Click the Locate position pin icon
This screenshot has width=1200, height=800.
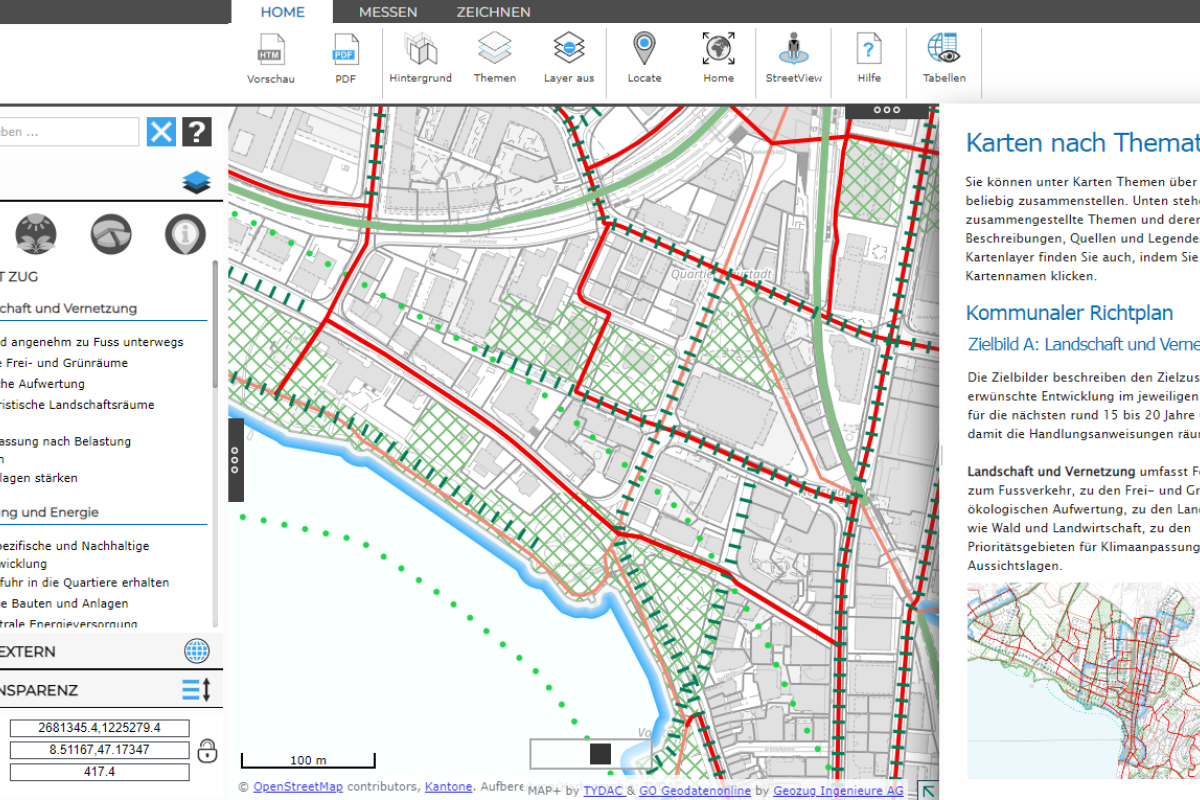coord(644,50)
